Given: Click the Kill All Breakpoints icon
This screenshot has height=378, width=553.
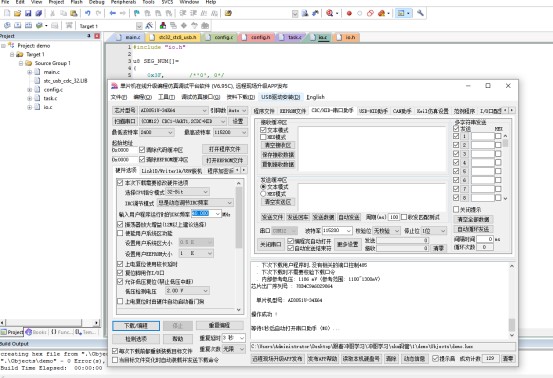Looking at the screenshot, I should click(381, 13).
